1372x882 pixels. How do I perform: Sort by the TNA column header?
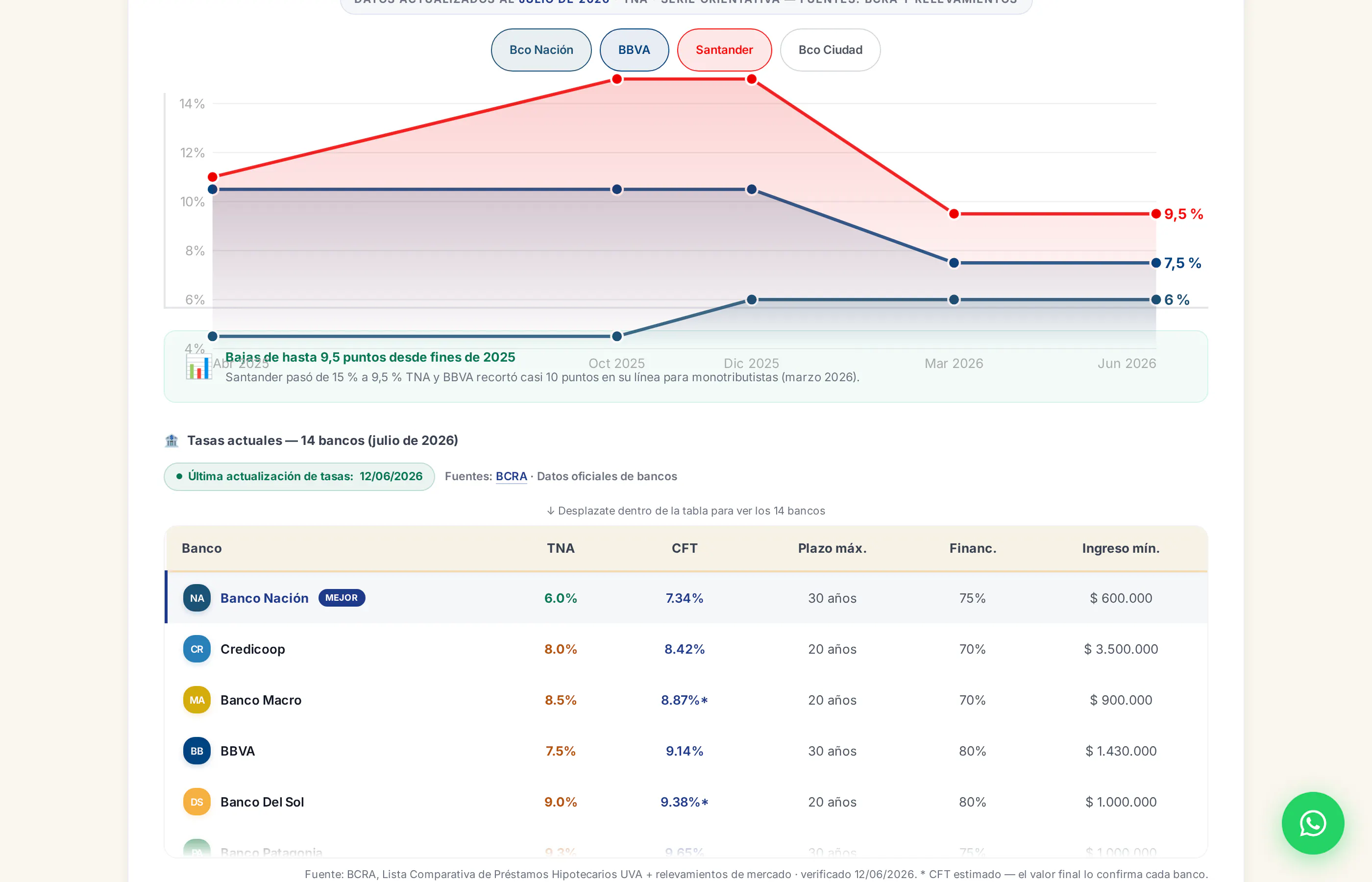(561, 548)
